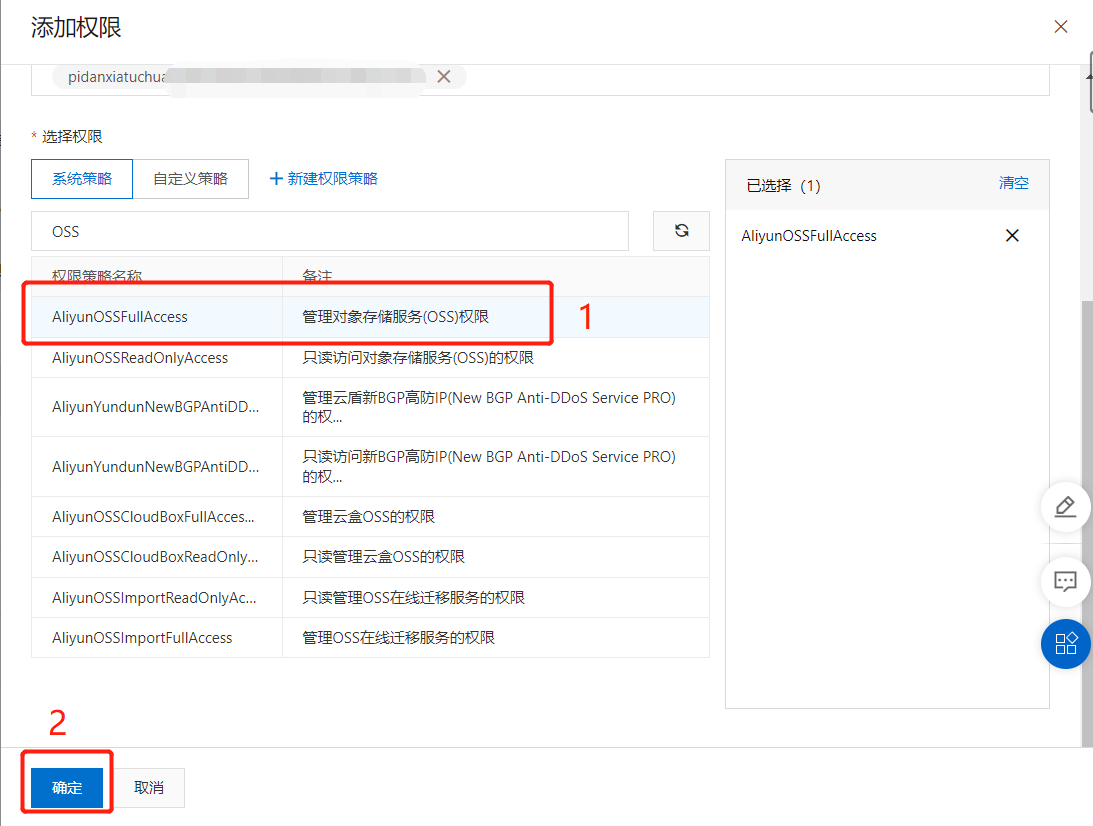
Task: Click the 取消 button
Action: click(149, 788)
